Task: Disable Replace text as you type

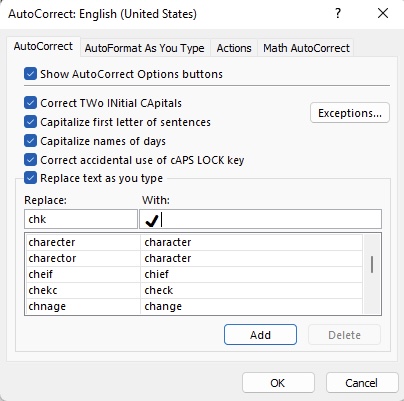Action: pyautogui.click(x=30, y=178)
